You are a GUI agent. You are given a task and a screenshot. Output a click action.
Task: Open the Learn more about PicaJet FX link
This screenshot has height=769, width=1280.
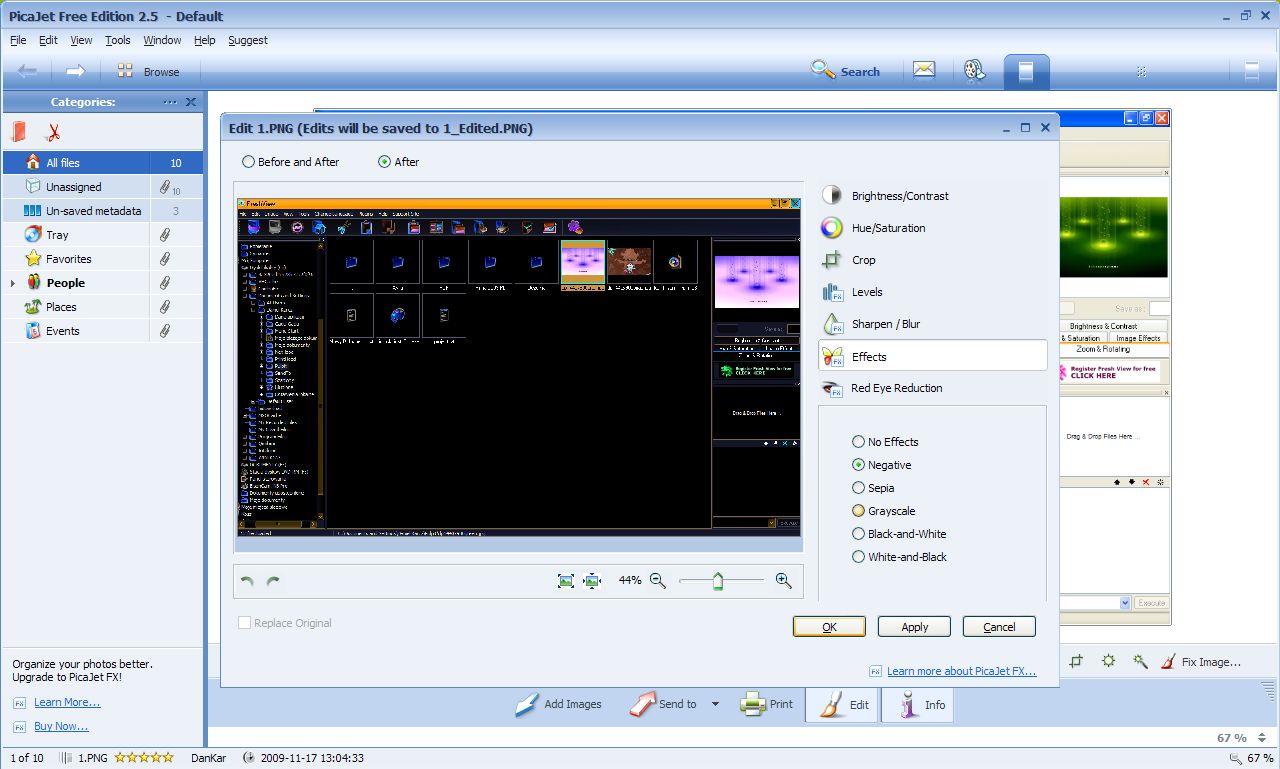coord(961,671)
